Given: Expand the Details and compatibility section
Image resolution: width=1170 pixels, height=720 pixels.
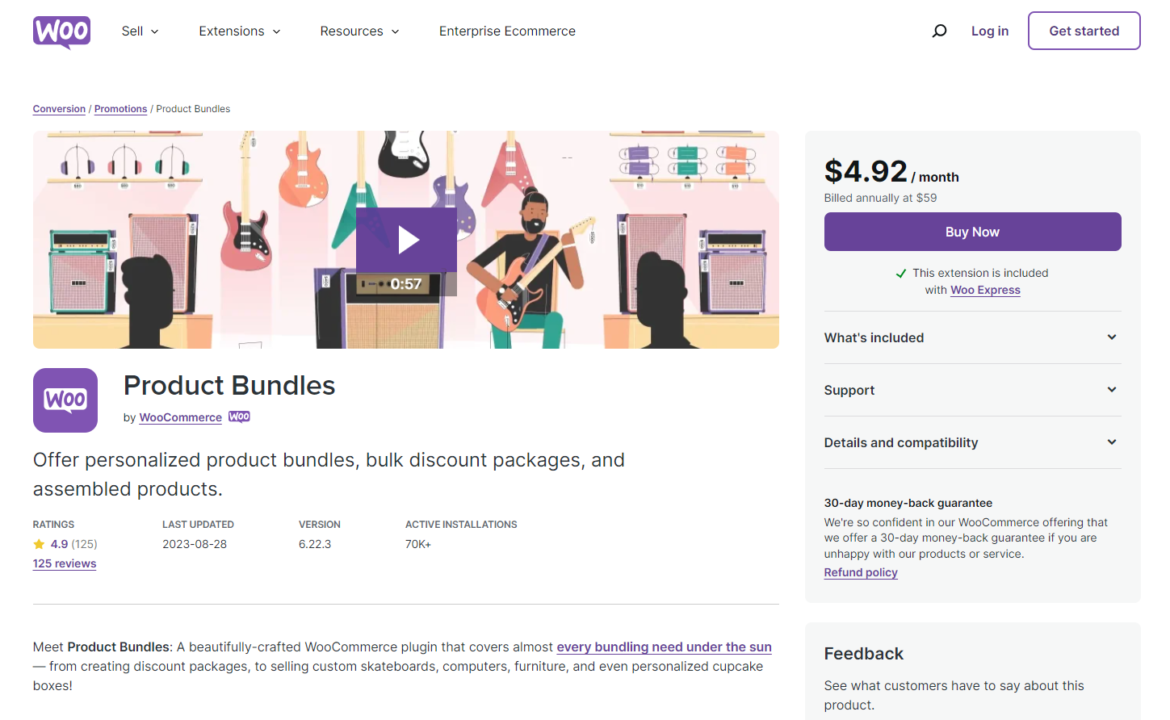Looking at the screenshot, I should click(972, 442).
